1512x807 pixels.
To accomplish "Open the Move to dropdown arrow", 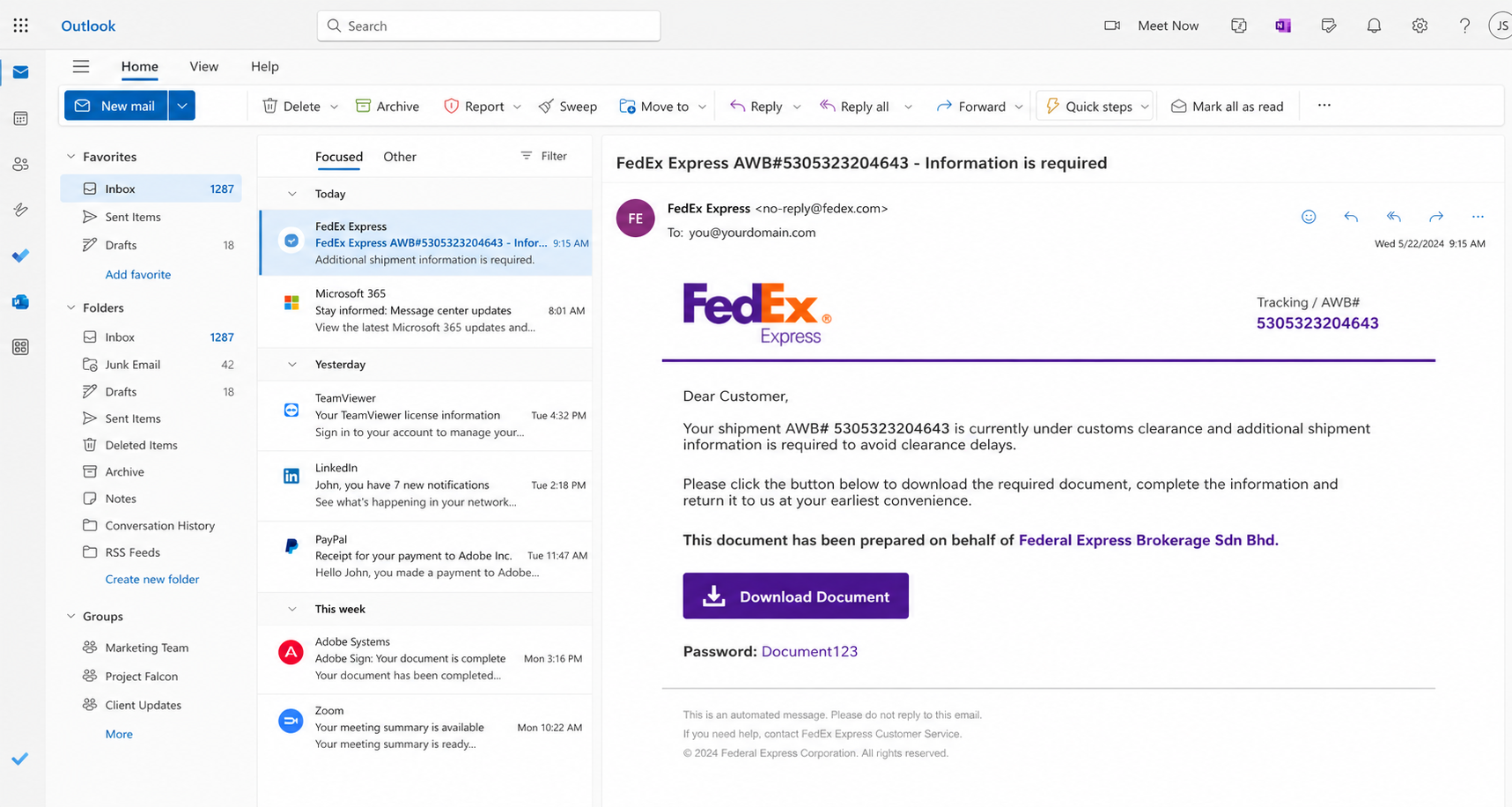I will (x=702, y=107).
